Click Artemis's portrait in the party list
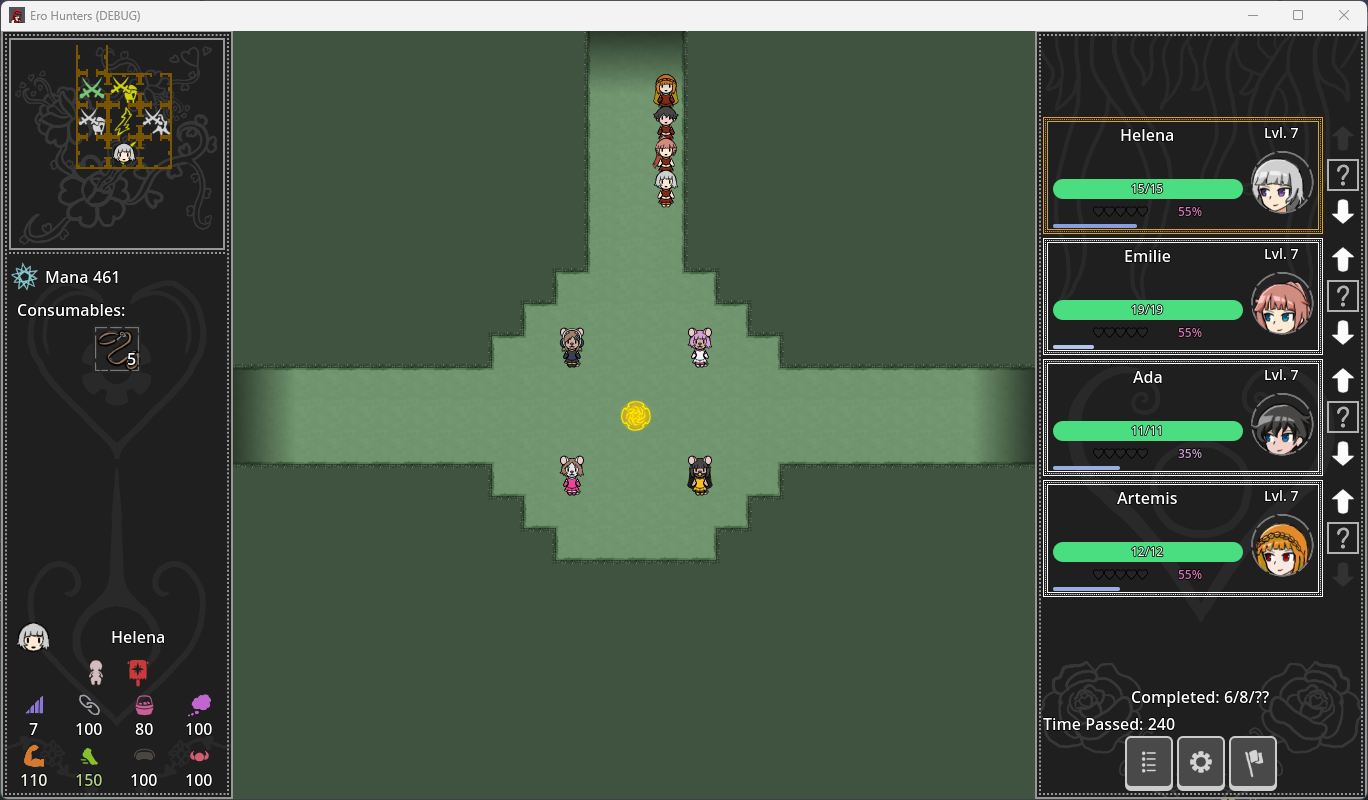 click(x=1282, y=546)
